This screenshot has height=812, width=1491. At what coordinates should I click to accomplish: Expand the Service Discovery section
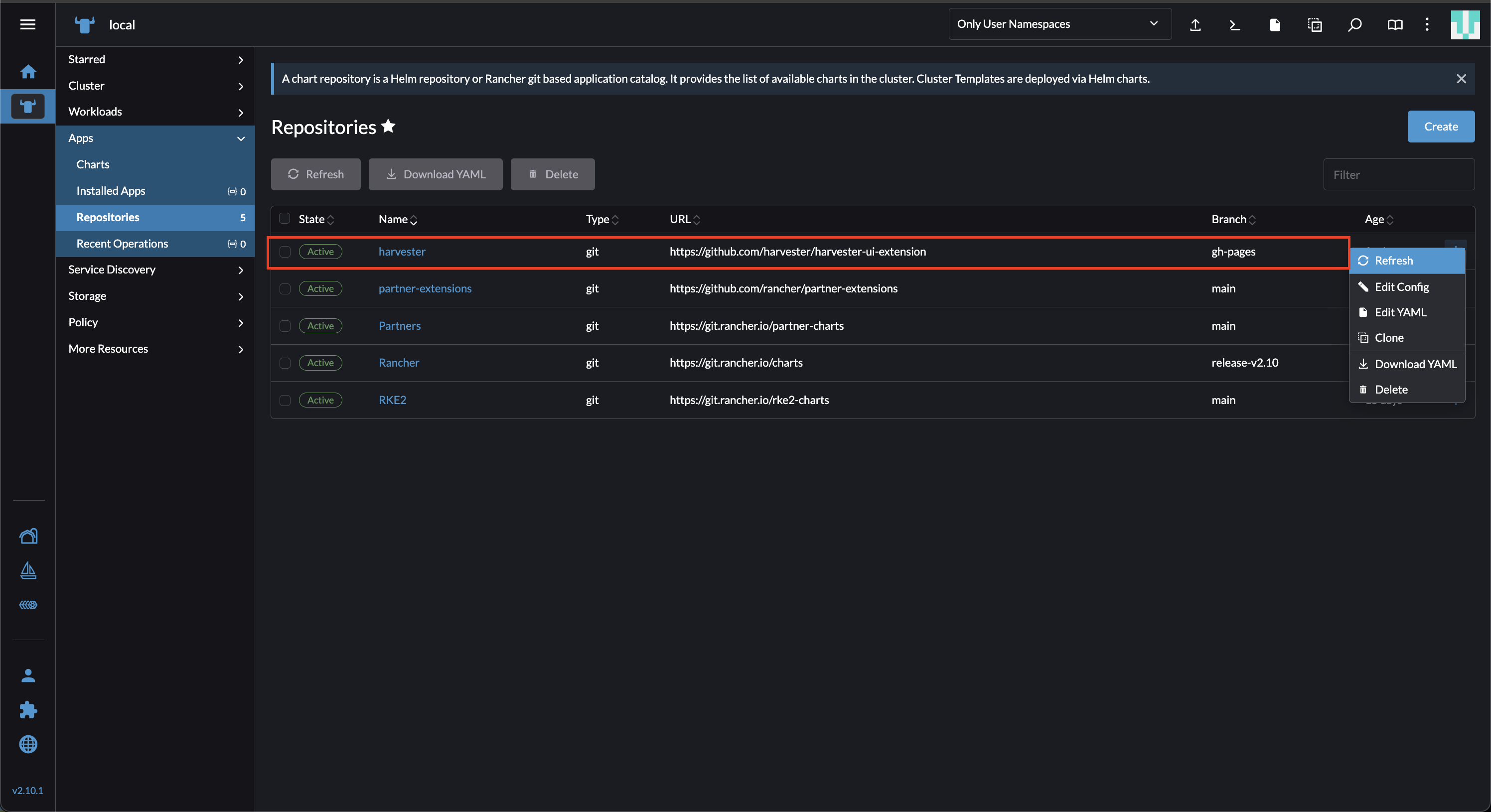(112, 269)
